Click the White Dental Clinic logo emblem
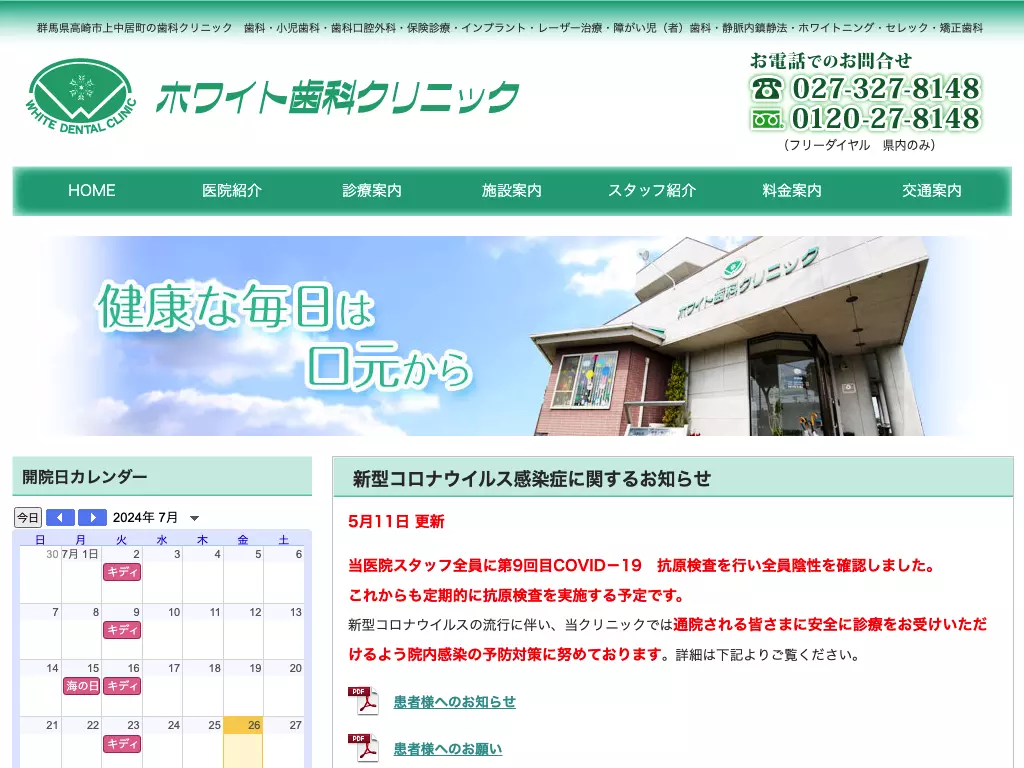The width and height of the screenshot is (1024, 768). tap(81, 96)
